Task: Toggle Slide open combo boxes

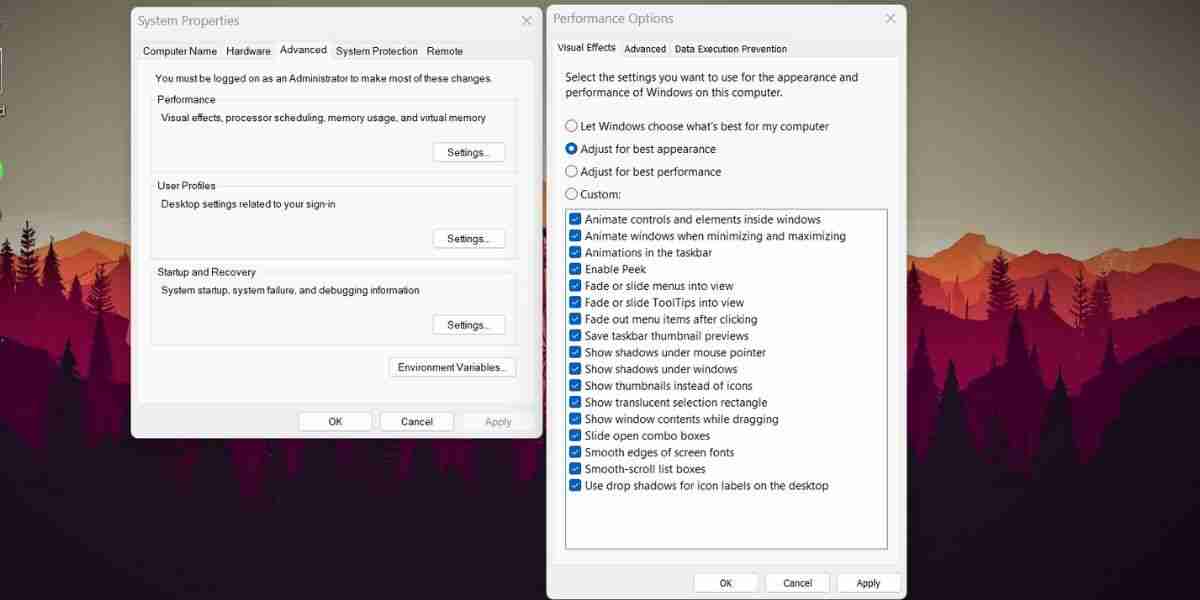Action: [x=575, y=435]
